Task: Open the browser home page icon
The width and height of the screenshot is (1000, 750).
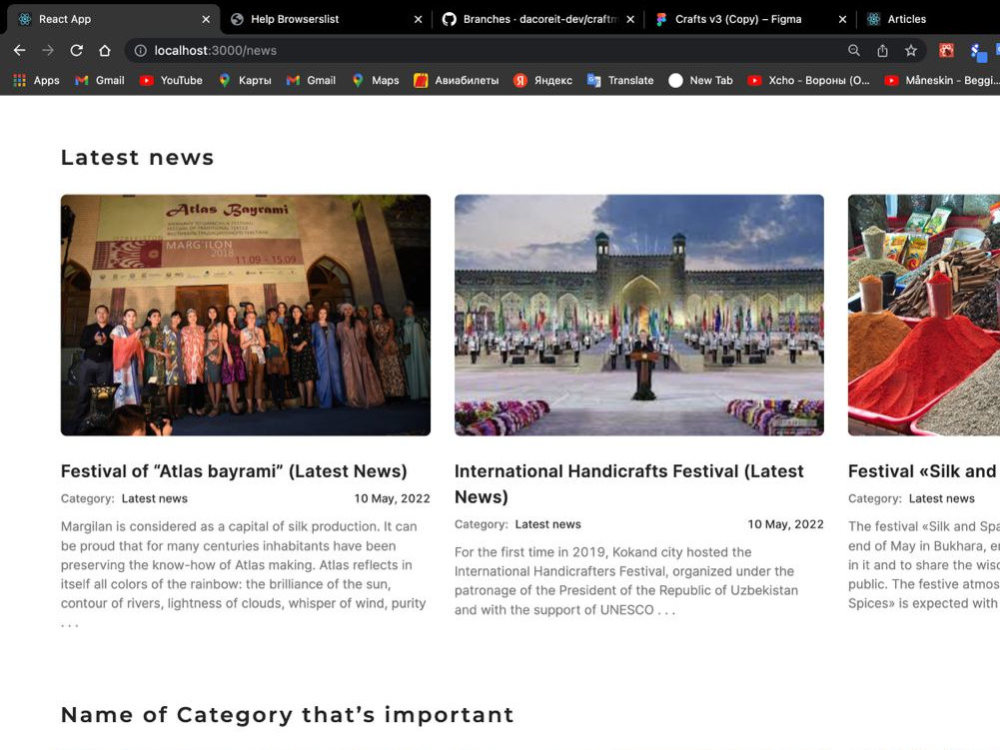Action: tap(105, 50)
